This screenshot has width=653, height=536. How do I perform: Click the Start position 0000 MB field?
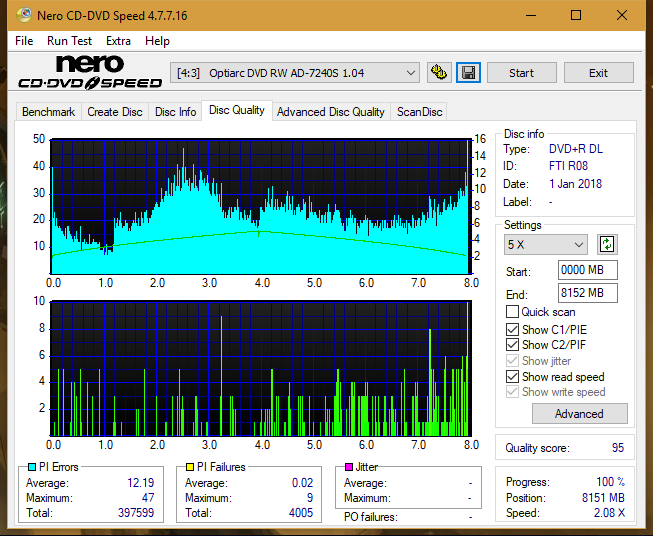coord(587,270)
